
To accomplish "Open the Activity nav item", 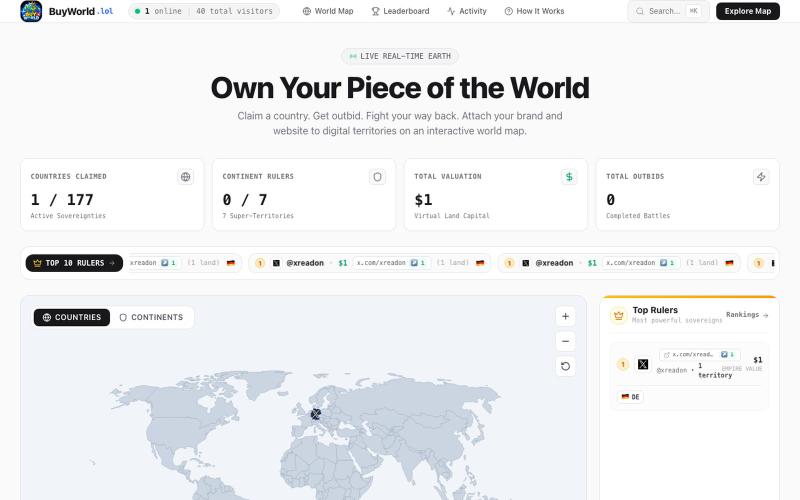I will point(467,11).
